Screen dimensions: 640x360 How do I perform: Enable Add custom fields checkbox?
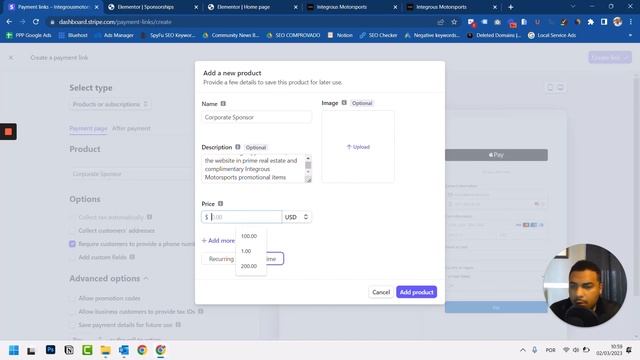click(72, 257)
